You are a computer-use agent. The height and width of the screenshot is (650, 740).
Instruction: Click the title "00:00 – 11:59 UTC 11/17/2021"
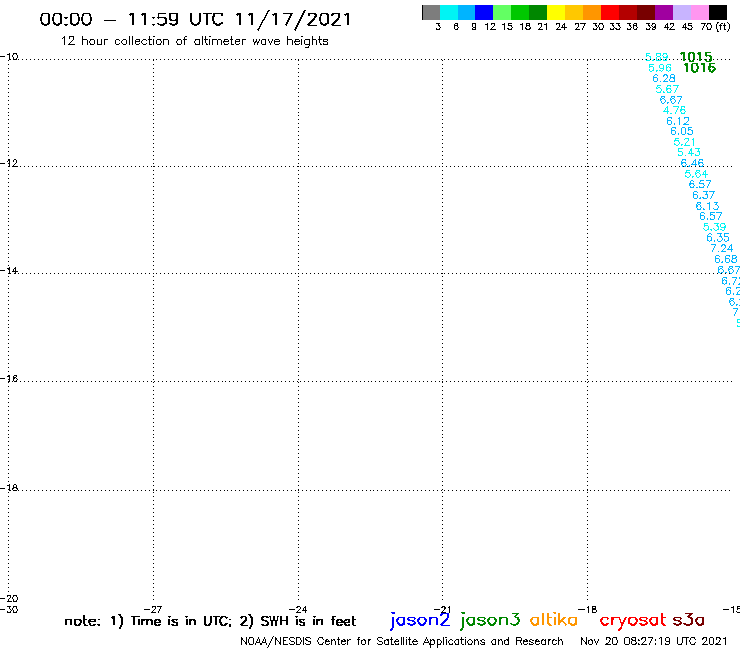click(x=195, y=20)
